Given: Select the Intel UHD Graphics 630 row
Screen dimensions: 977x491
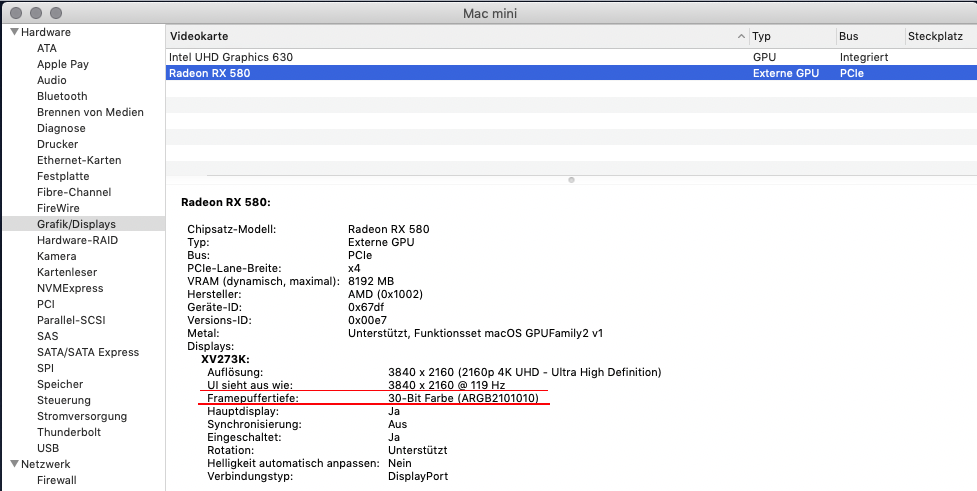Looking at the screenshot, I should click(571, 57).
